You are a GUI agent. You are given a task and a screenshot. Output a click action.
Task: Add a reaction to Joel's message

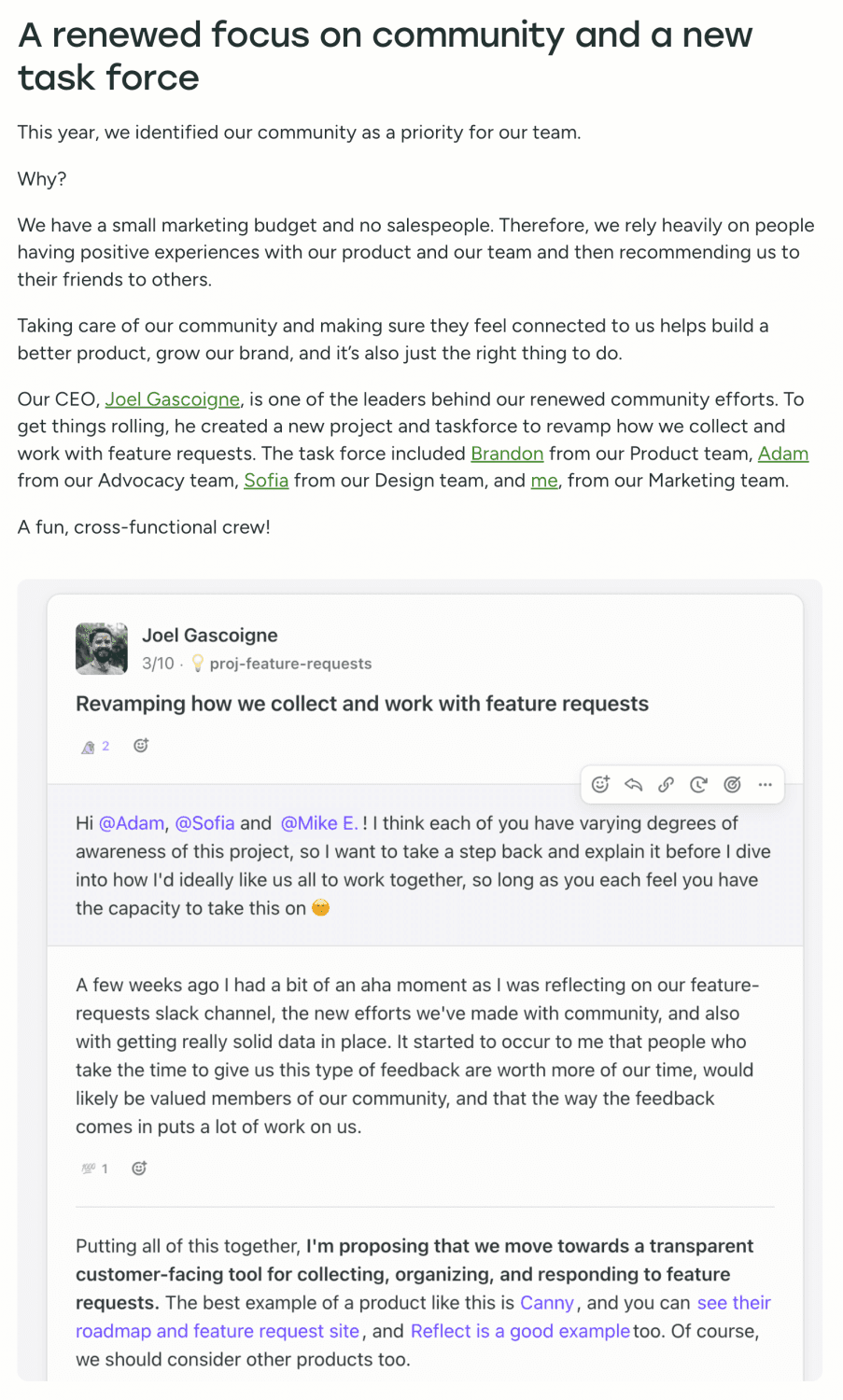pos(600,784)
